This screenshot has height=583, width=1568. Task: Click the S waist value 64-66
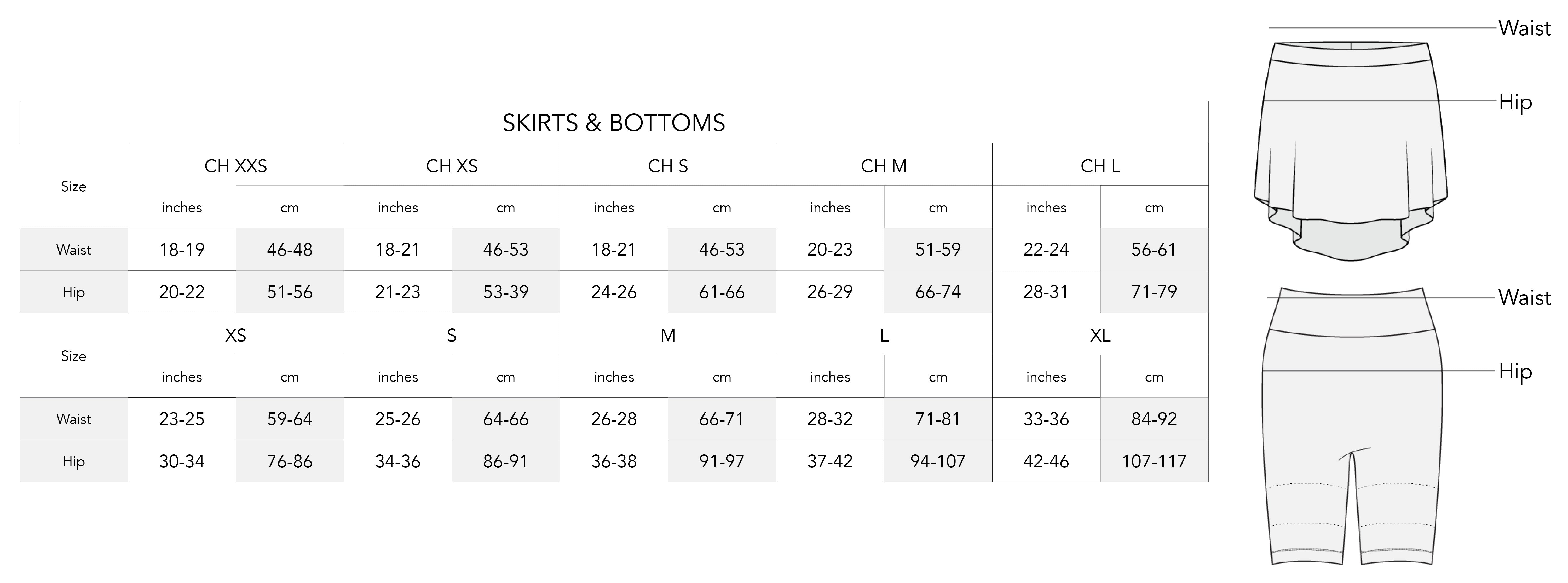(506, 419)
